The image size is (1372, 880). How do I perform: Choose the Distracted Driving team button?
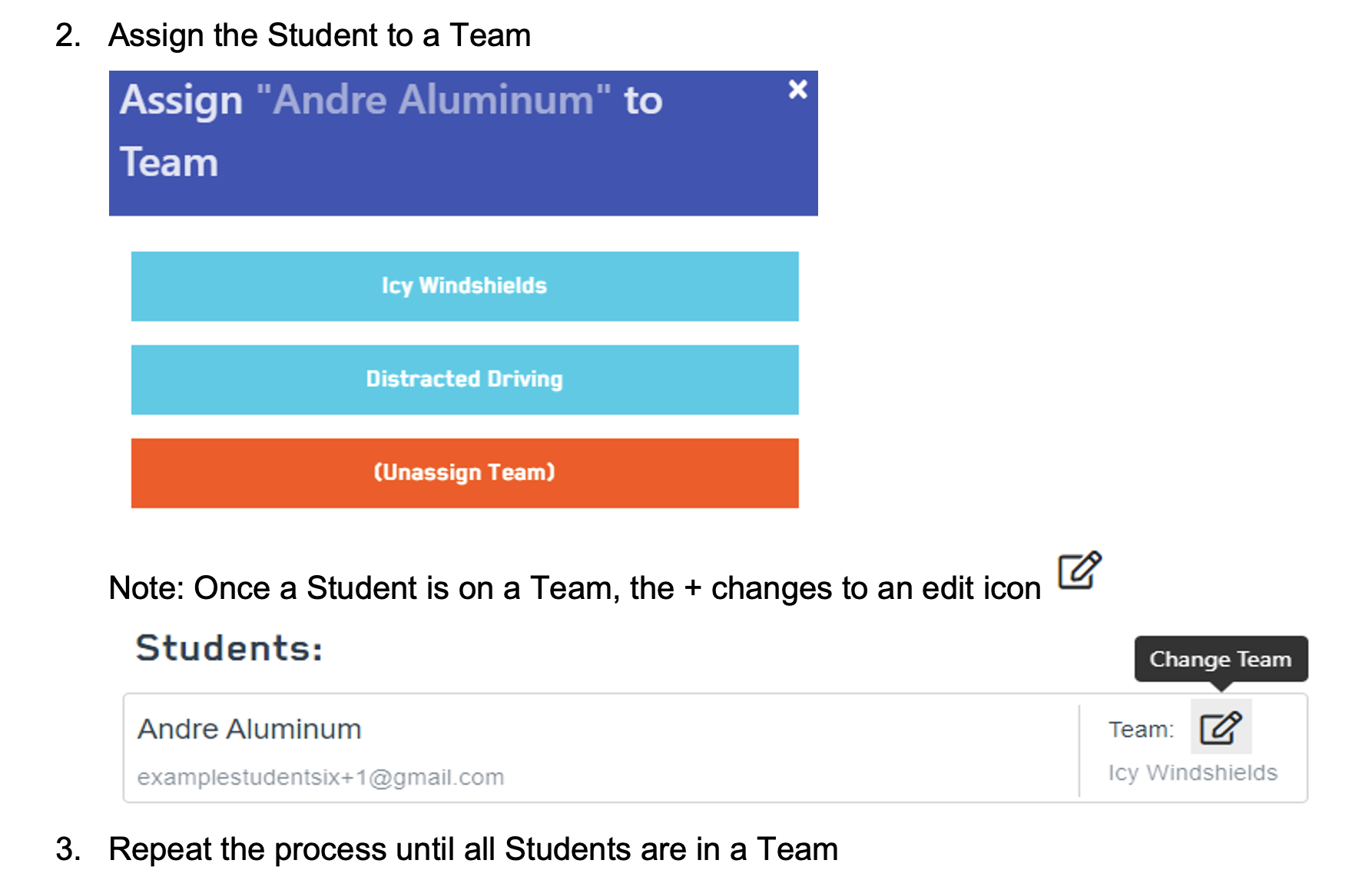pyautogui.click(x=464, y=379)
